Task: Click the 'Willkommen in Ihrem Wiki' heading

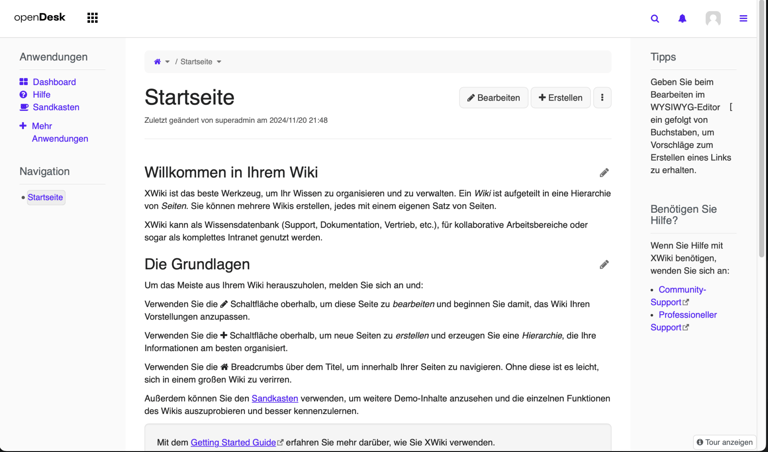Action: coord(231,172)
